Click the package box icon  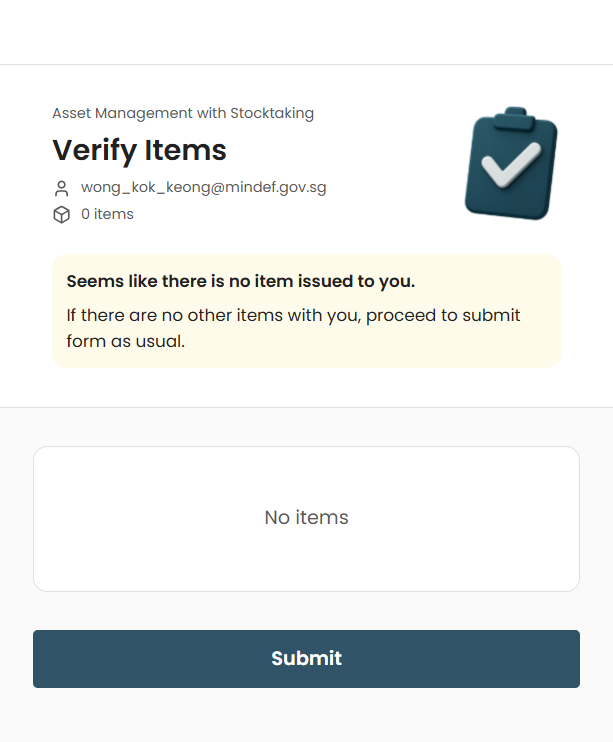coord(61,214)
